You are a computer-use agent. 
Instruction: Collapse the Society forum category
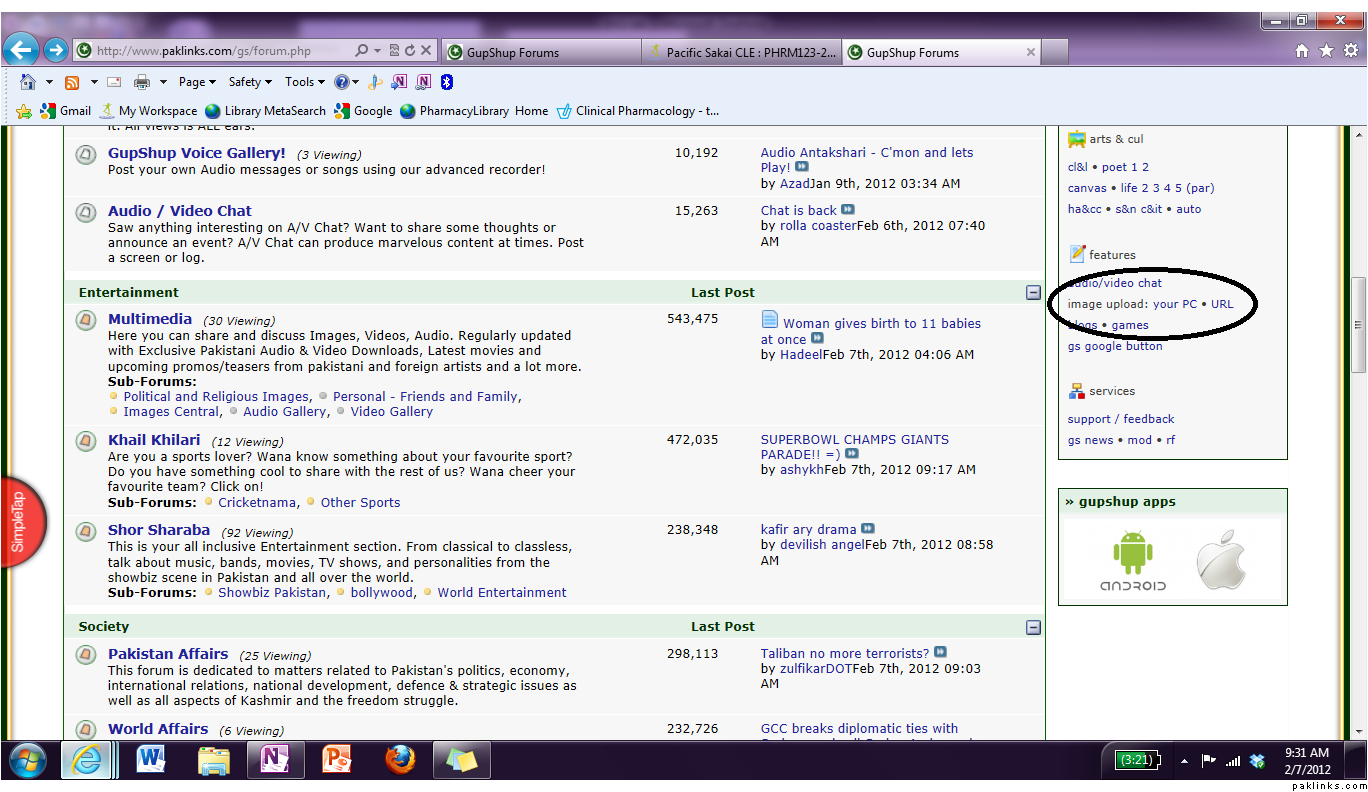(x=1033, y=627)
